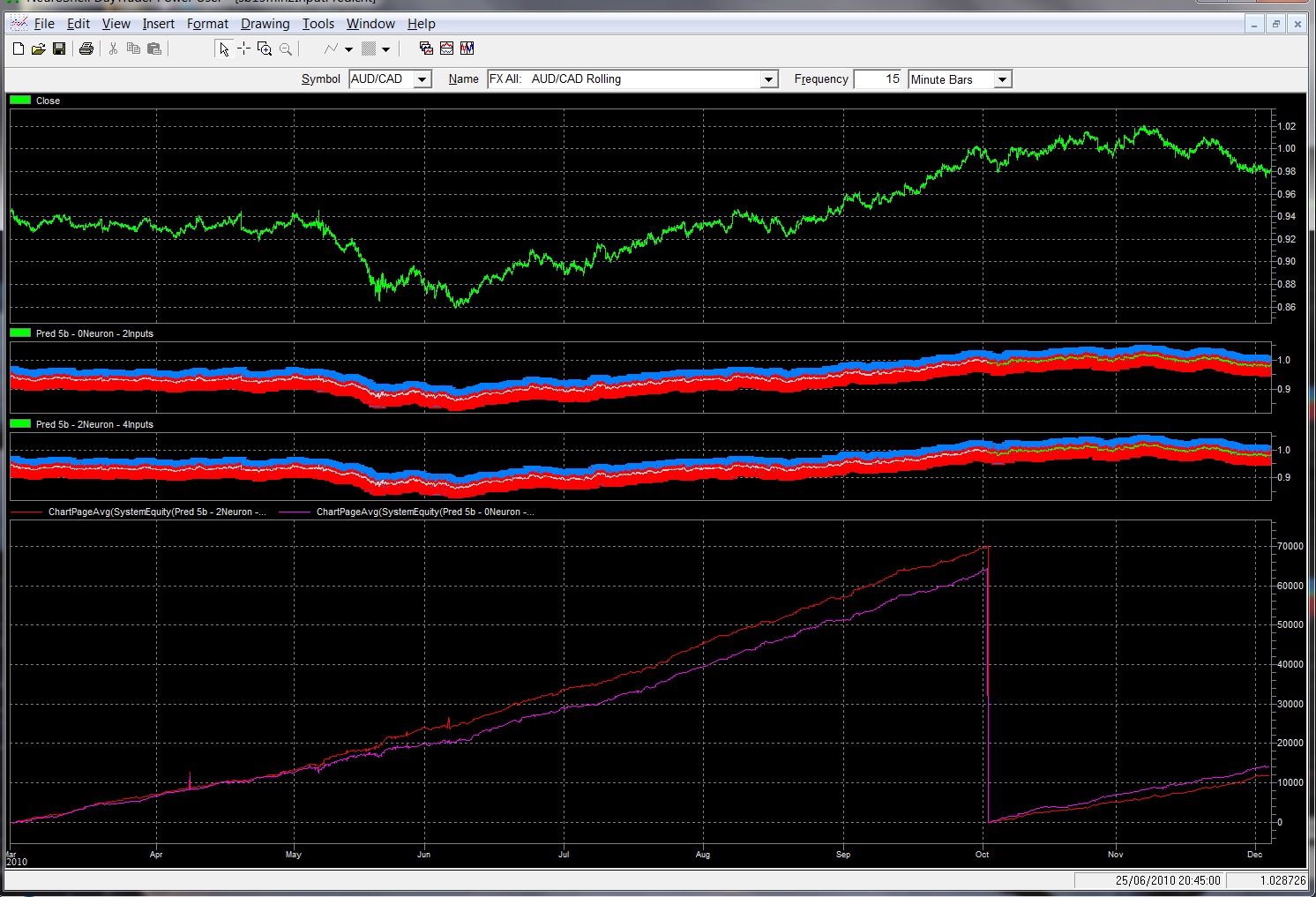Screen dimensions: 1316x897
Task: Open the Drawing menu
Action: tap(265, 24)
